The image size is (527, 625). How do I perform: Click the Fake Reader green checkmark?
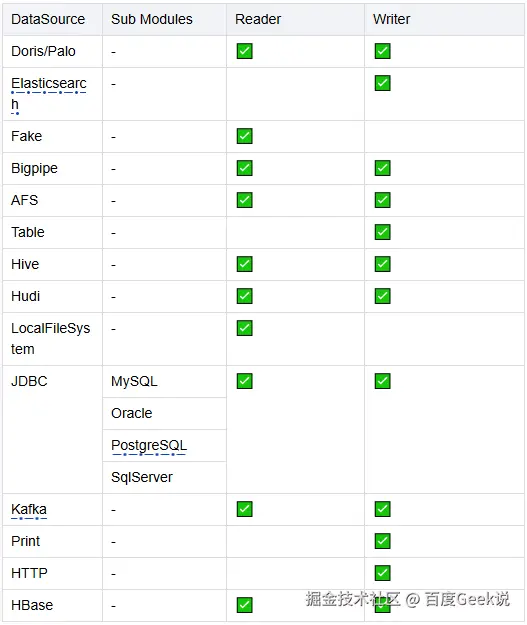(x=244, y=136)
